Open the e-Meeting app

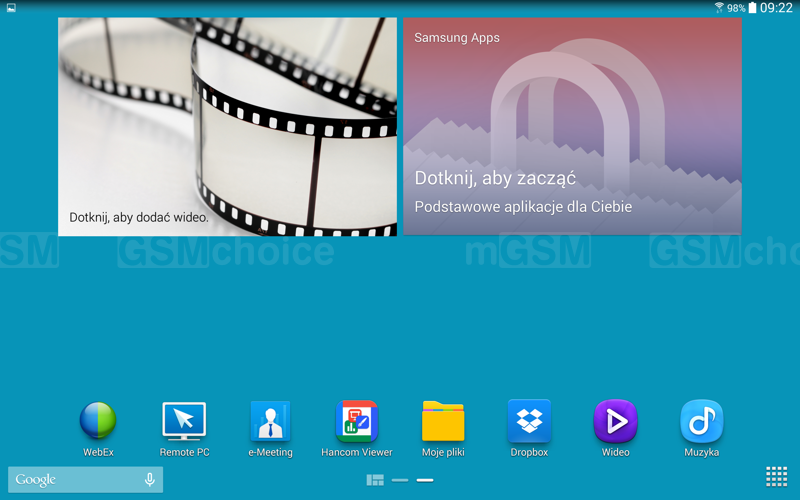[x=270, y=422]
